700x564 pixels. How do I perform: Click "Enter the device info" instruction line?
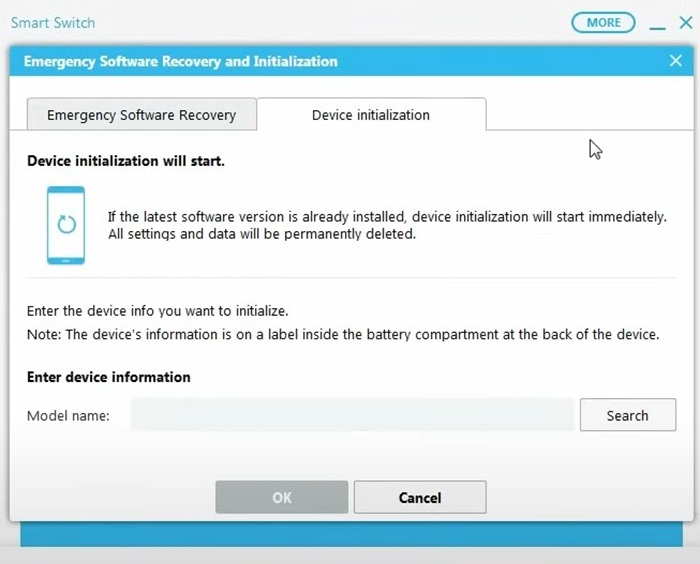(158, 311)
